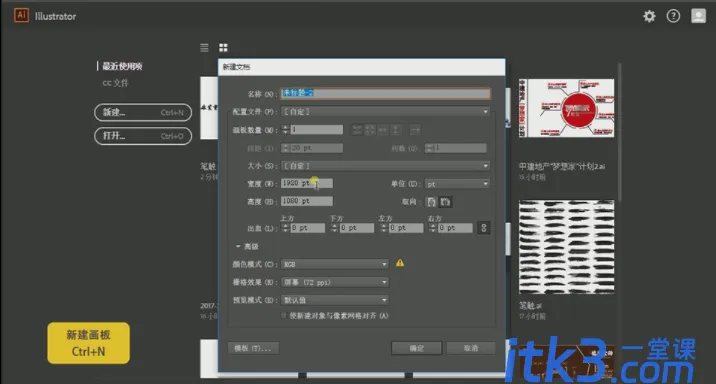Open the help question mark icon
This screenshot has height=384, width=716.
pos(673,16)
